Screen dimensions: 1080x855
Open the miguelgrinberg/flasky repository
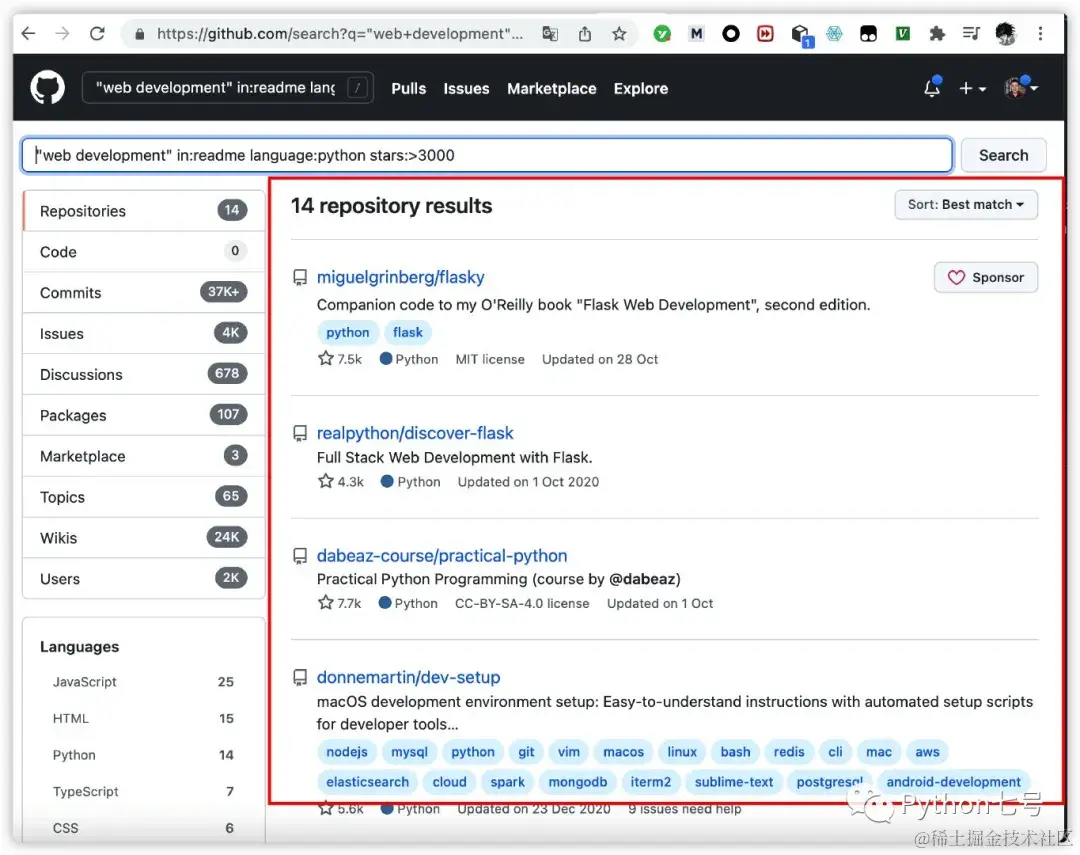pyautogui.click(x=400, y=277)
